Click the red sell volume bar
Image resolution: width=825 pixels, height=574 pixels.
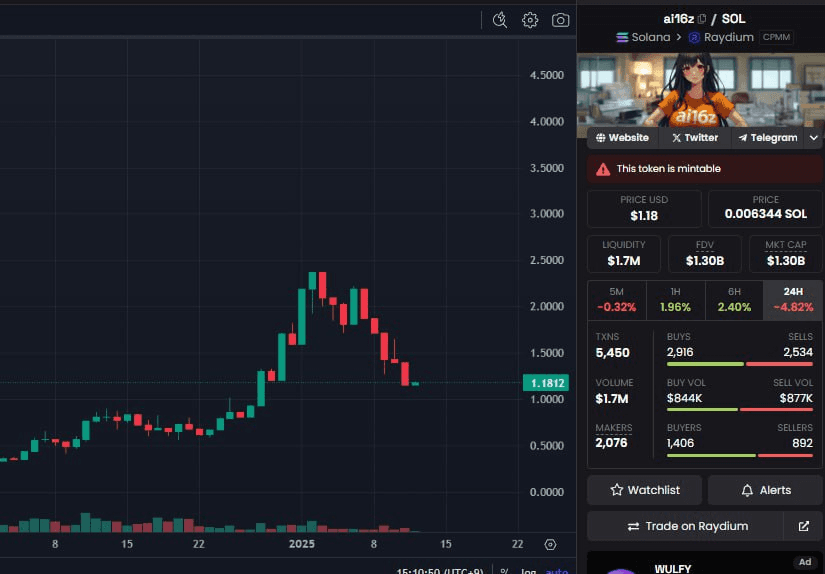point(777,409)
